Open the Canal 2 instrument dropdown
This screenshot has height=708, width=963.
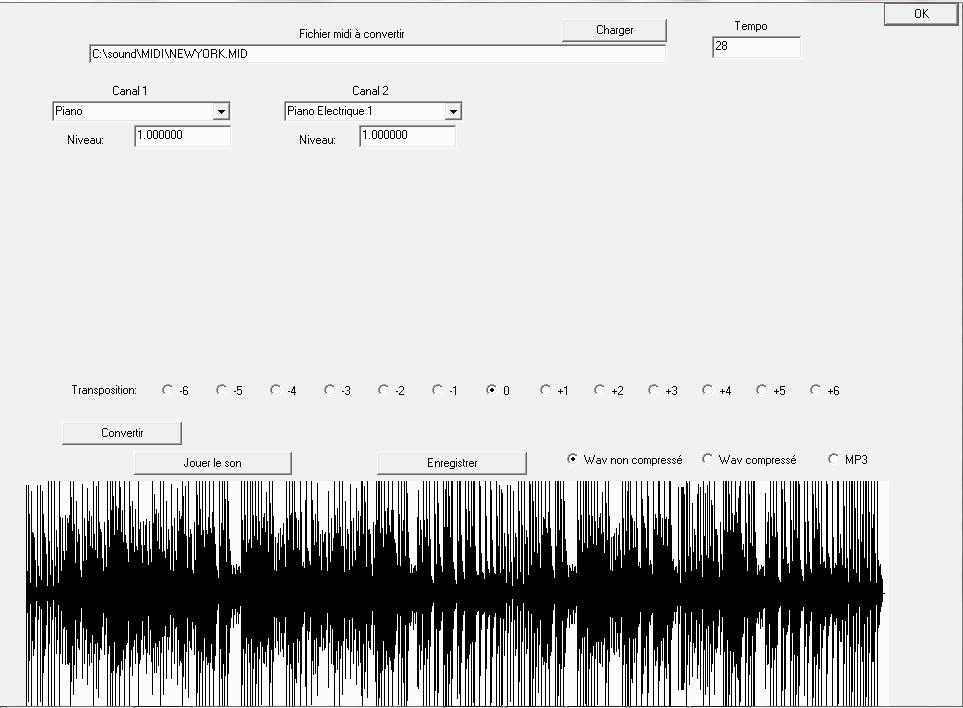point(453,112)
